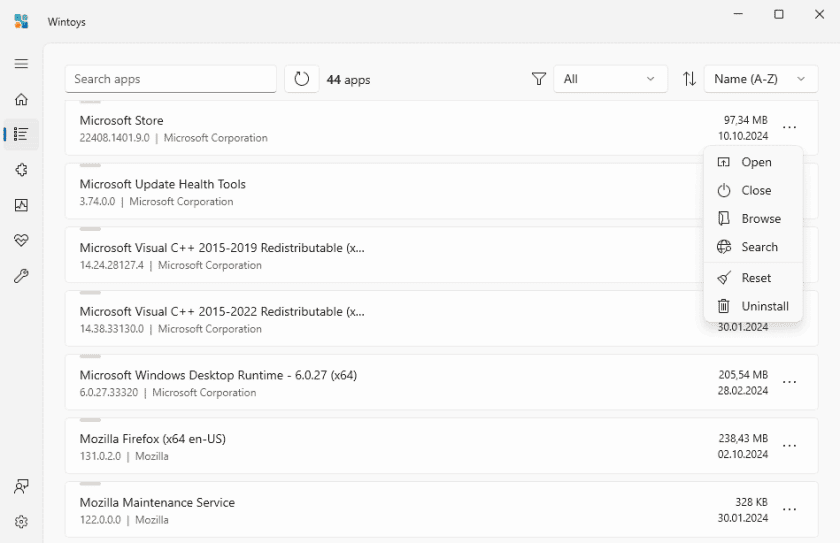Open more options for Microsoft Windows Desktop Runtime
The height and width of the screenshot is (543, 840).
coord(789,382)
